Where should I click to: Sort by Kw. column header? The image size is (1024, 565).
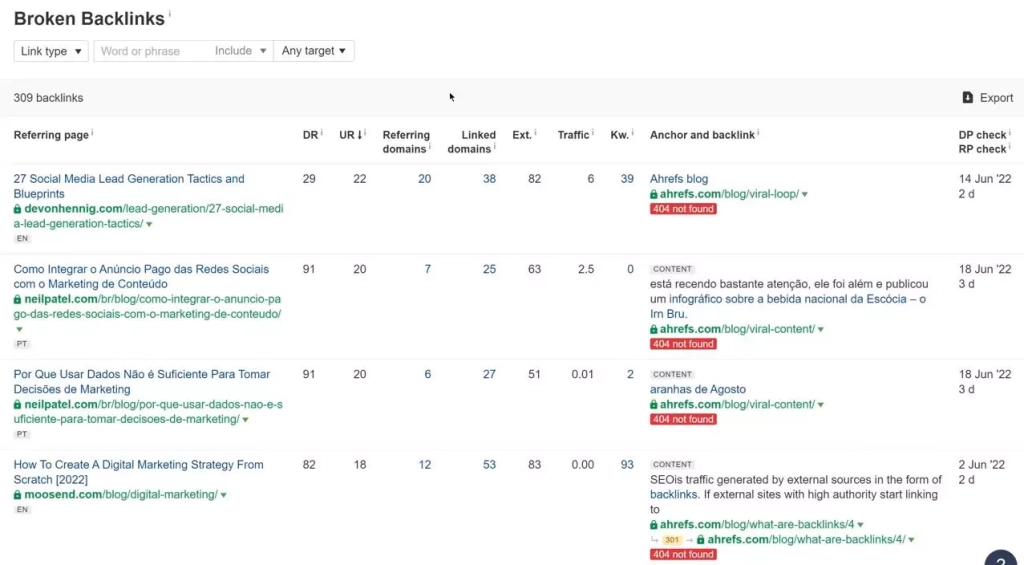[620, 135]
